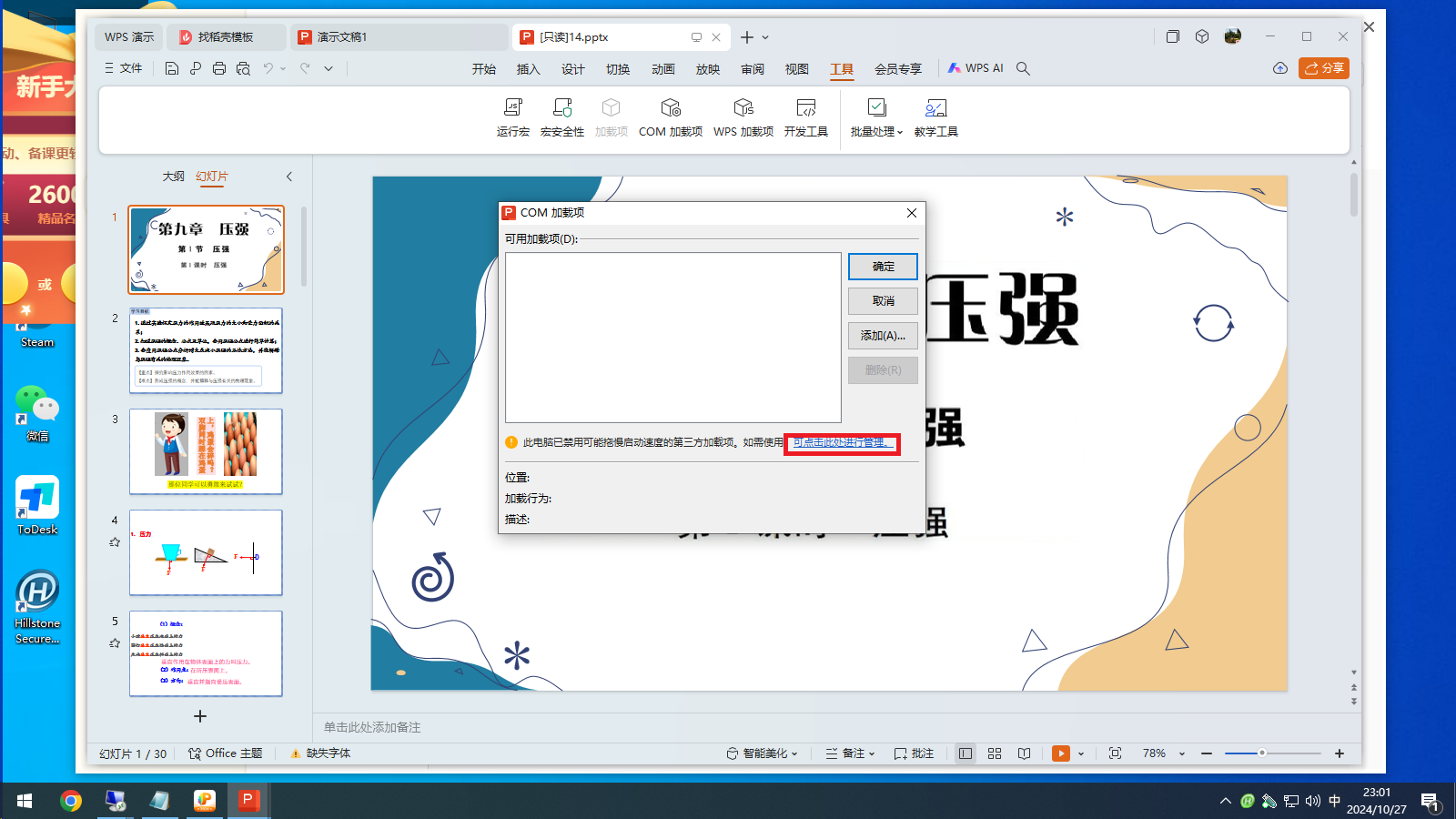Click the Run Macro (运行宏) icon
The image size is (1456, 819).
tap(513, 117)
